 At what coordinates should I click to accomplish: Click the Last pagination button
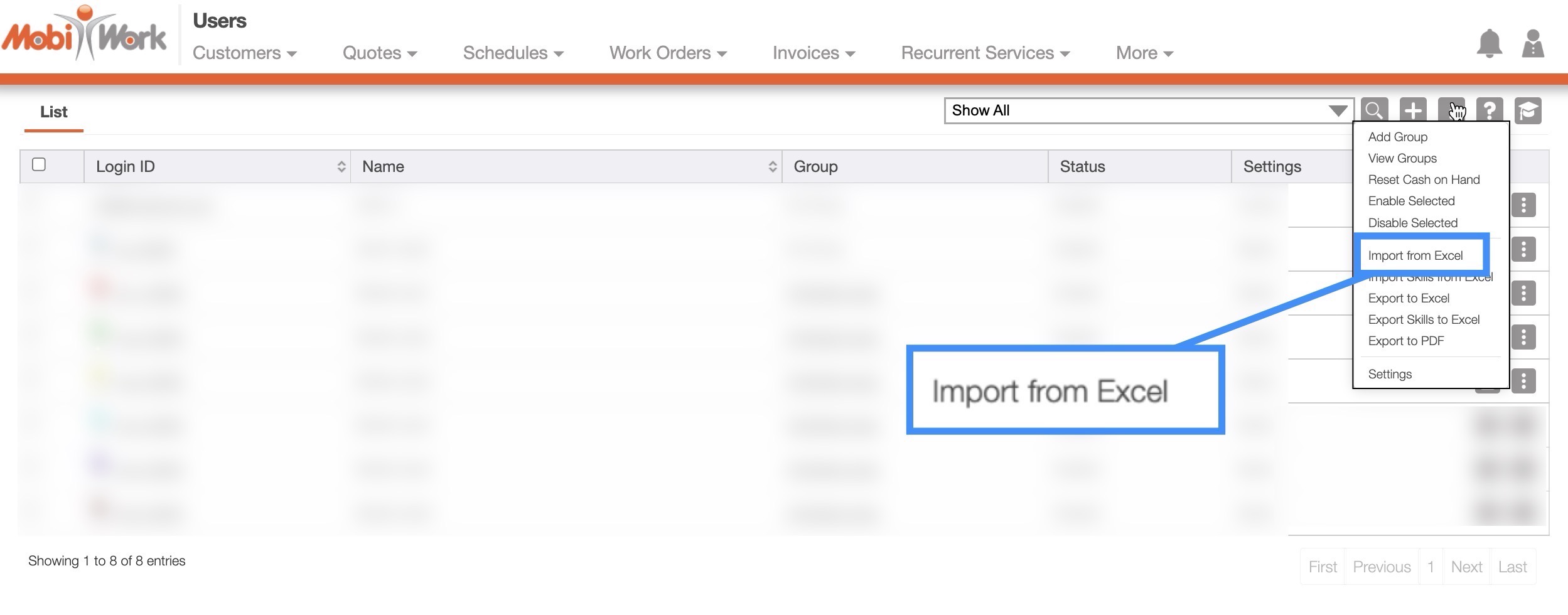coord(1512,567)
